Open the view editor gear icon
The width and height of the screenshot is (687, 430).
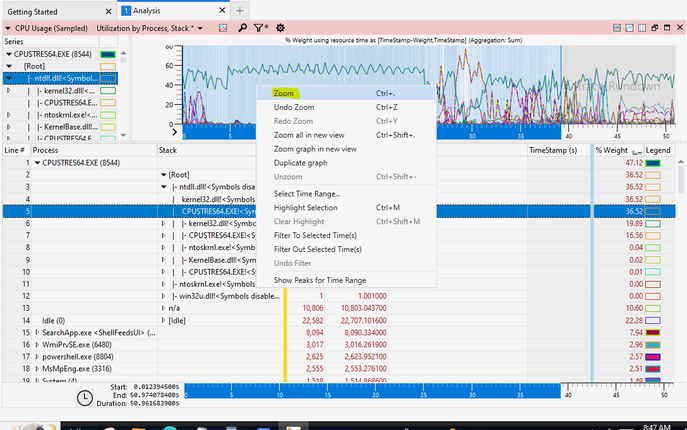280,28
